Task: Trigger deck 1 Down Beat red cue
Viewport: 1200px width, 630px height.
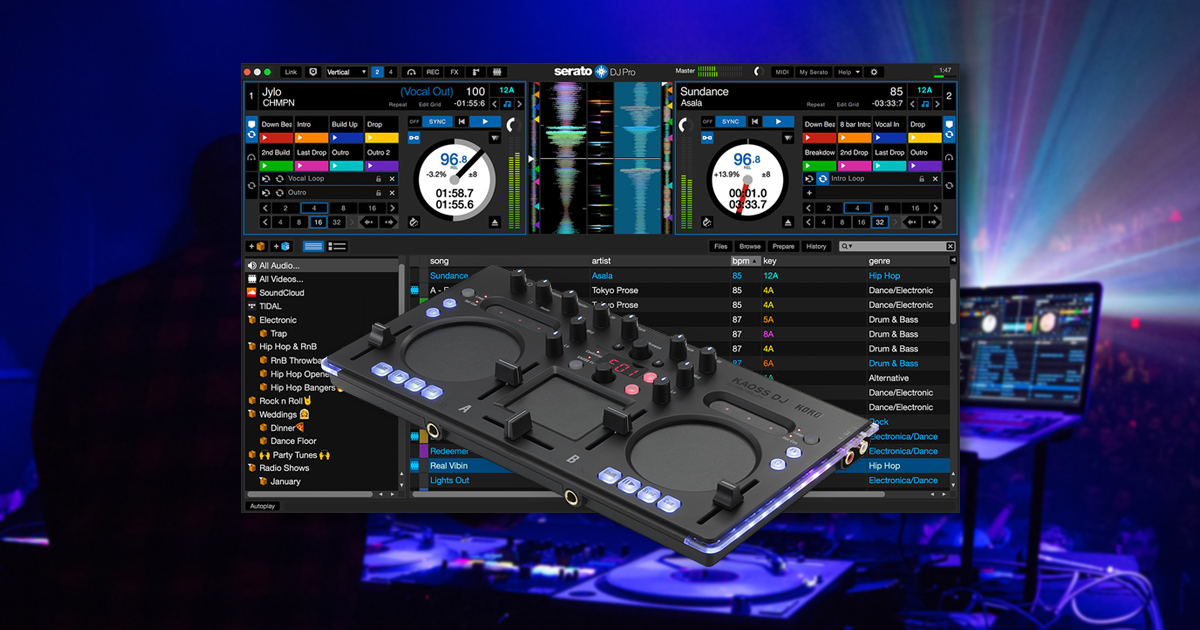Action: click(x=277, y=138)
